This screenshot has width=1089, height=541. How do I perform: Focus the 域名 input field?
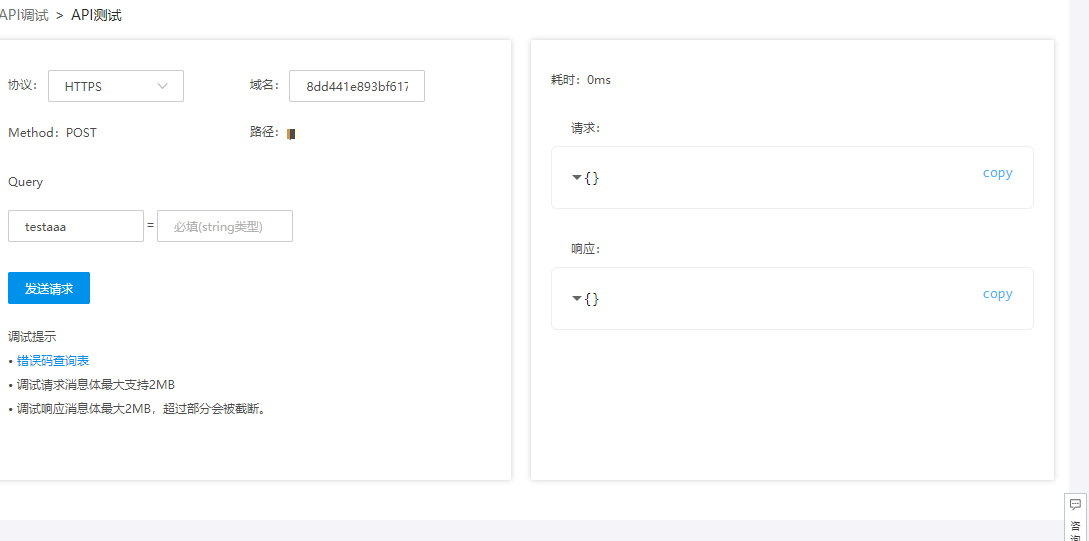click(357, 86)
